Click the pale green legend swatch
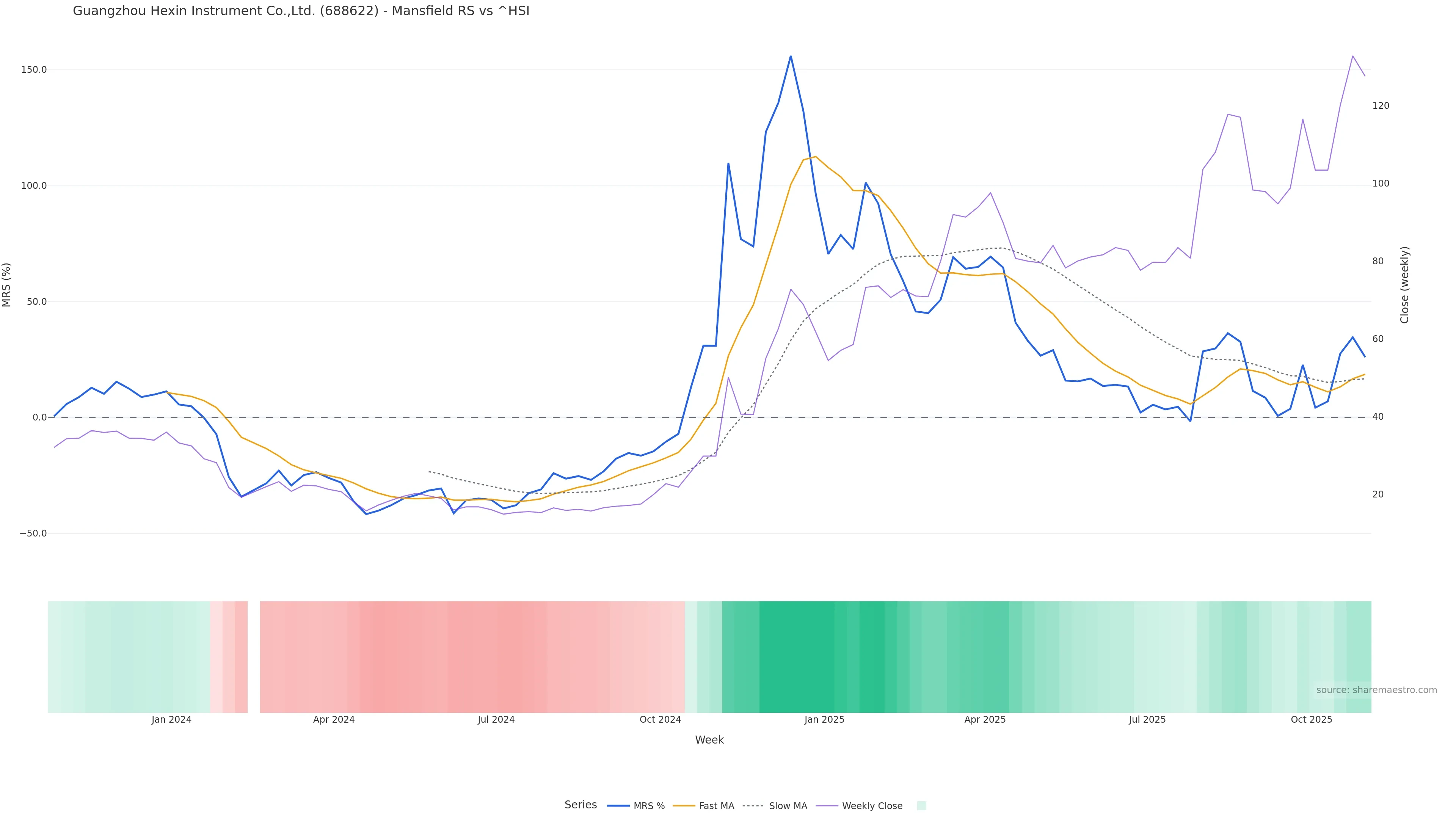This screenshot has height=819, width=1456. pyautogui.click(x=921, y=806)
